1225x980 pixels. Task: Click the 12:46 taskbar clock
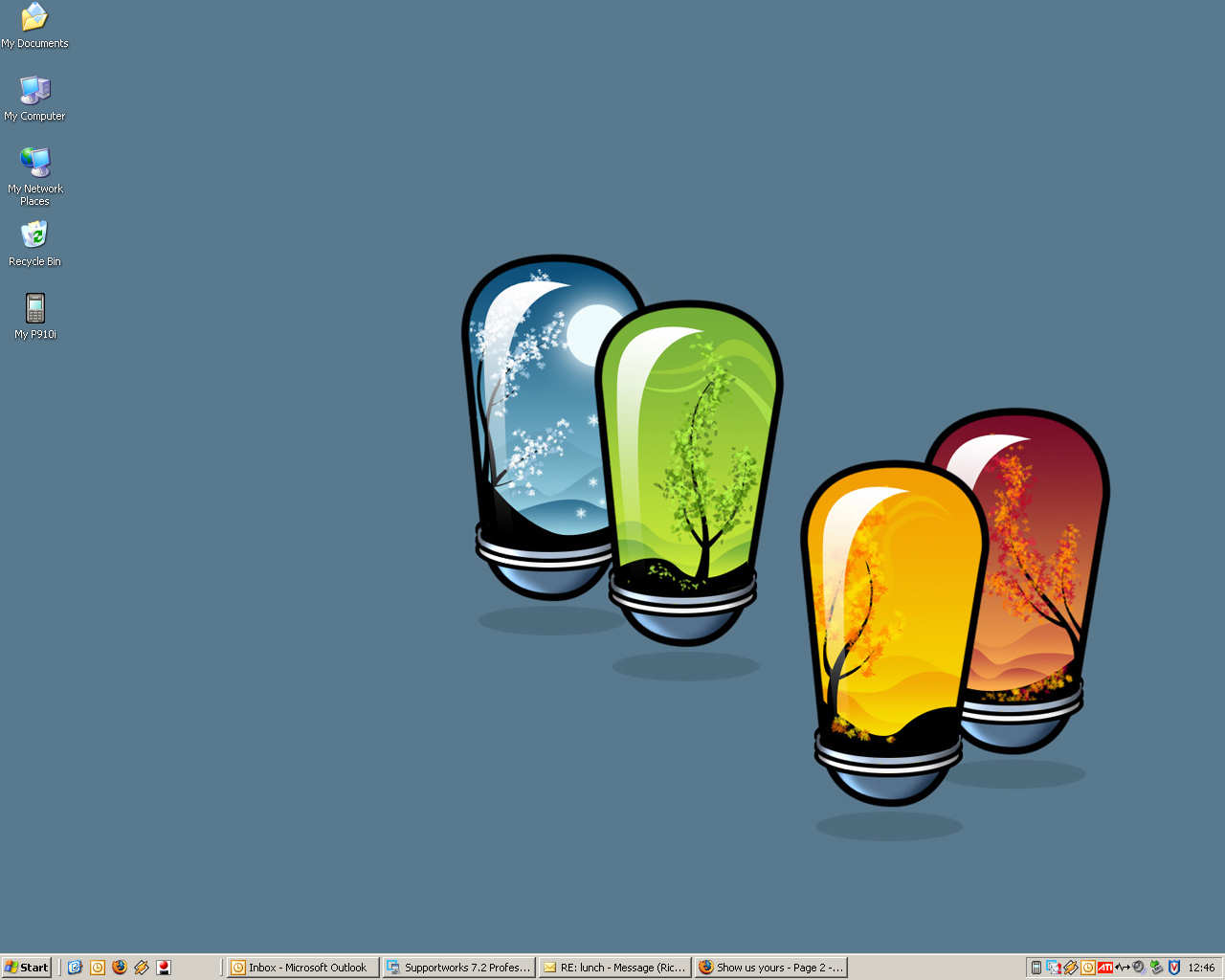click(x=1201, y=968)
